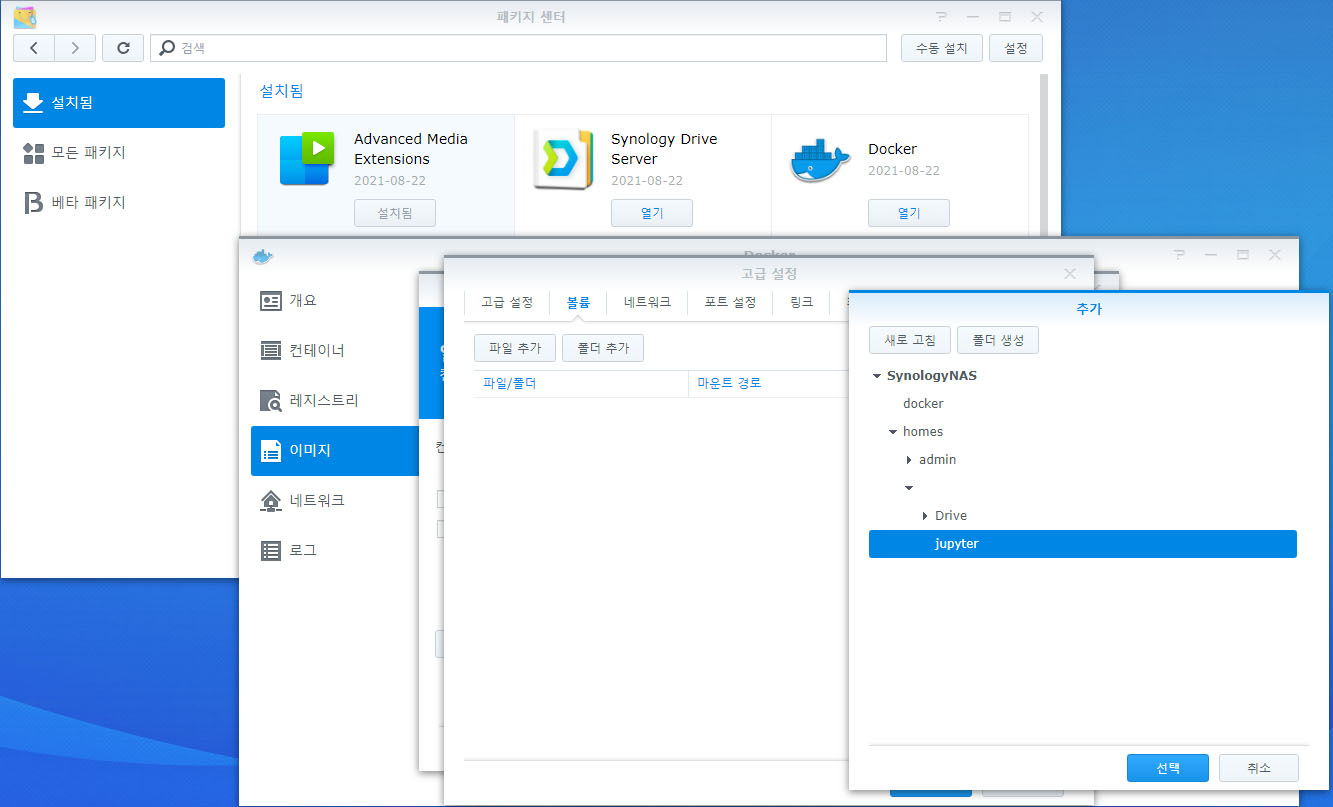Image resolution: width=1333 pixels, height=807 pixels.
Task: Click the Docker window help question icon
Action: tap(1179, 255)
